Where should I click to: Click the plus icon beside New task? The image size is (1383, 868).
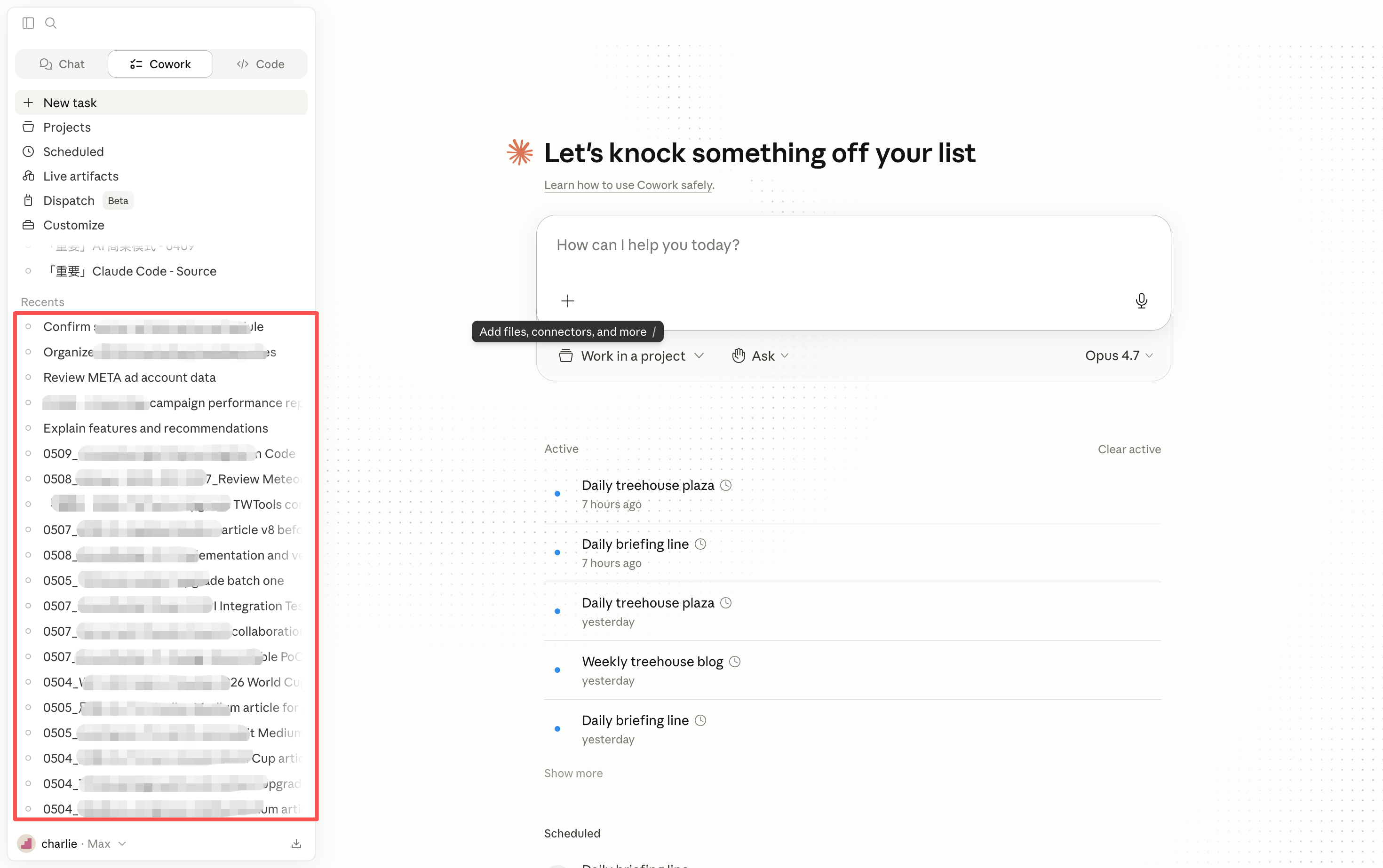point(28,103)
